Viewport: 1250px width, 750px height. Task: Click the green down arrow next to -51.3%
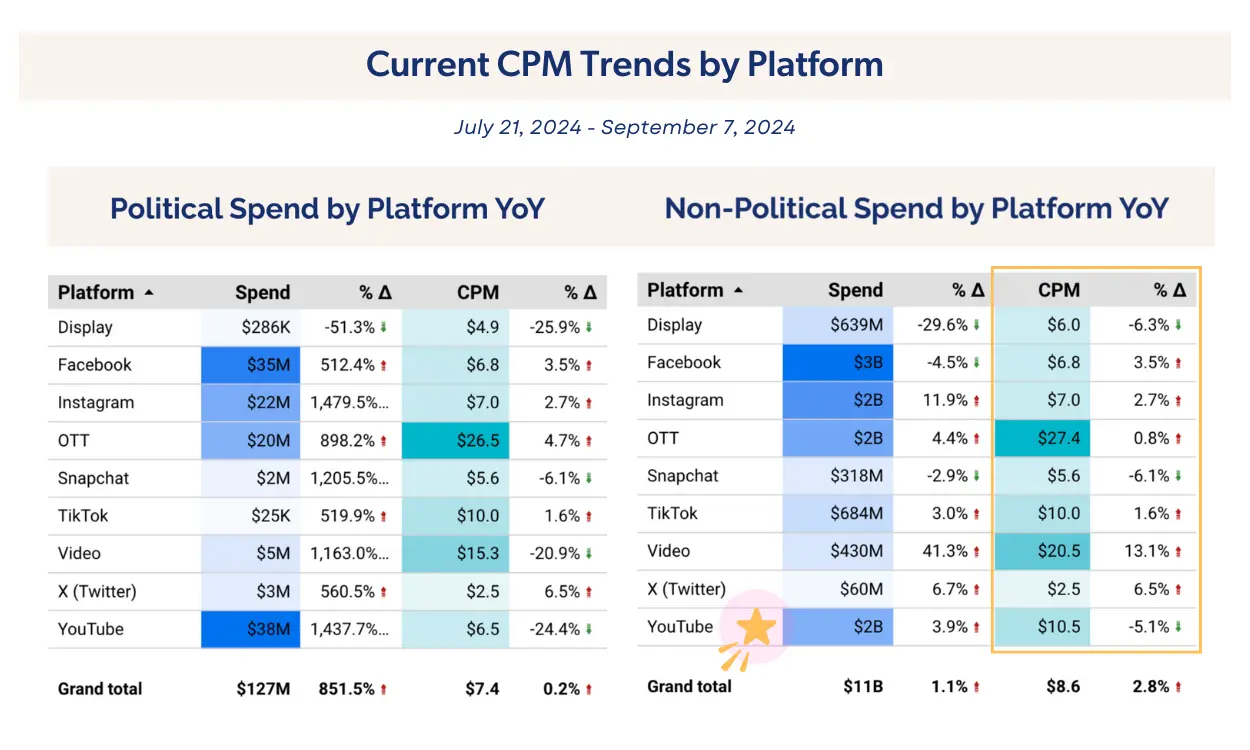384,328
